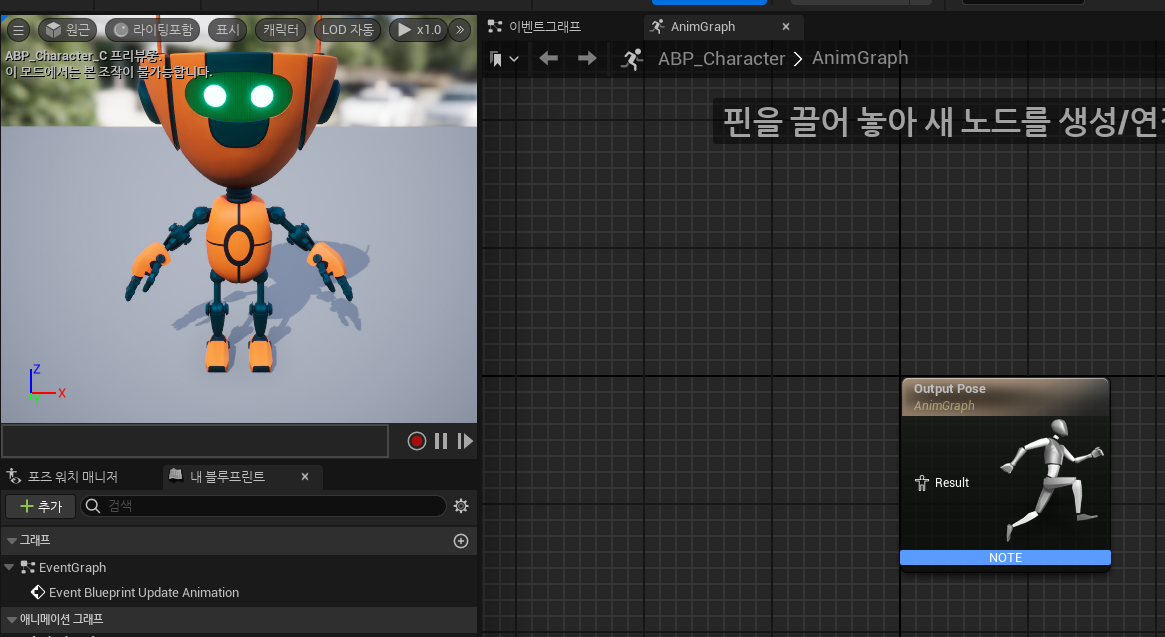Screen dimensions: 1165x637
Task: Collapse the 애니메이션 그래프 section
Action: [x=12, y=619]
